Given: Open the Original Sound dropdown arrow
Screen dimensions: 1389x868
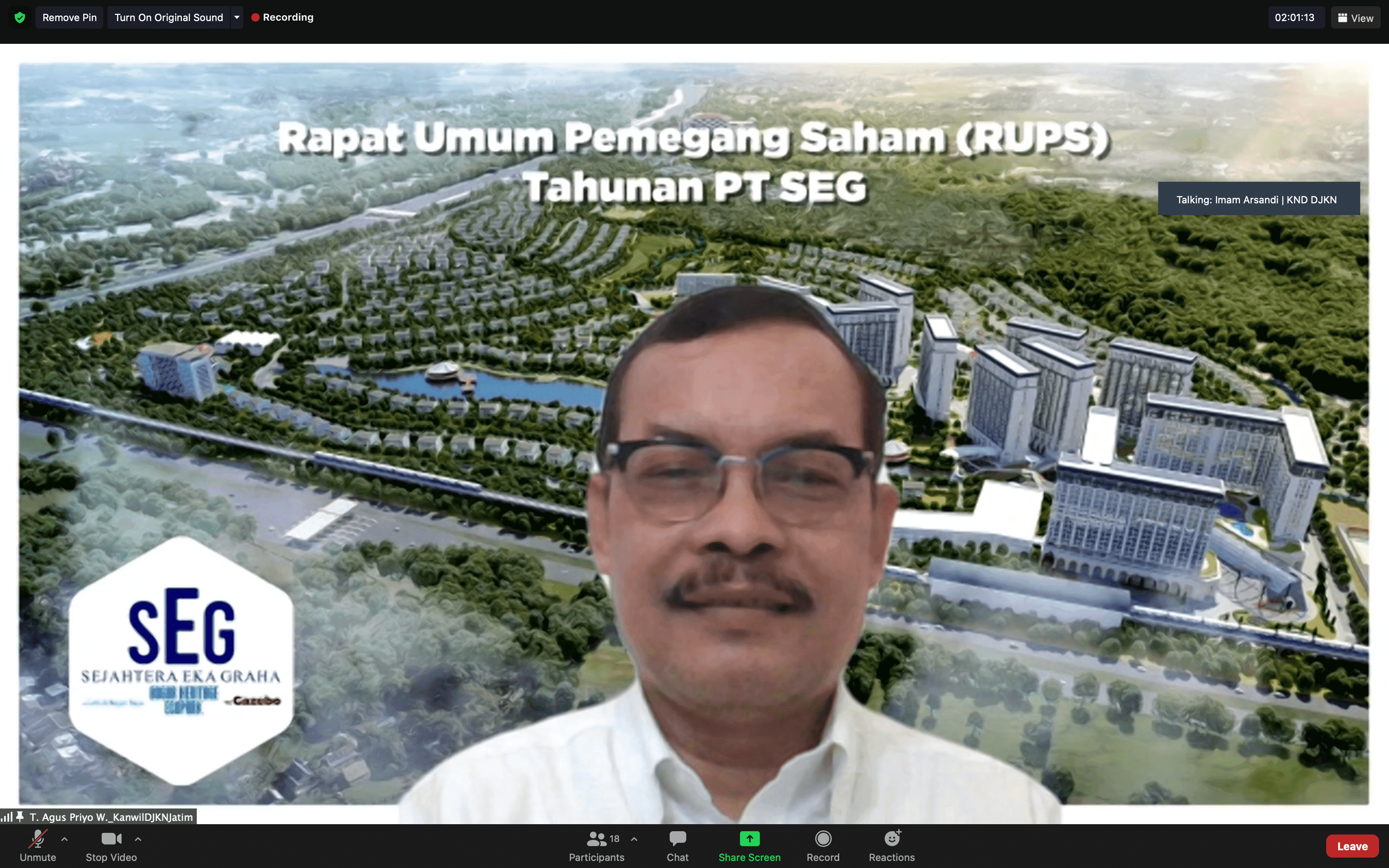Looking at the screenshot, I should click(236, 17).
